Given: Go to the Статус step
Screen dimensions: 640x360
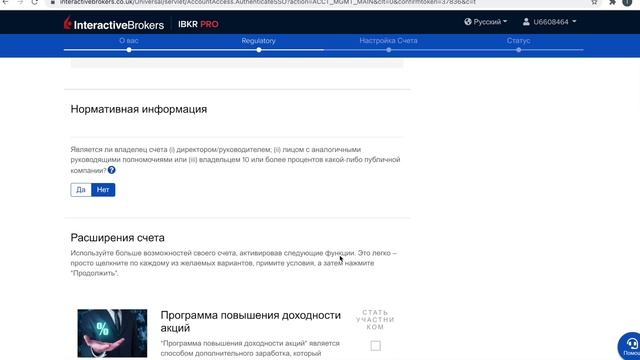Looking at the screenshot, I should pos(518,40).
